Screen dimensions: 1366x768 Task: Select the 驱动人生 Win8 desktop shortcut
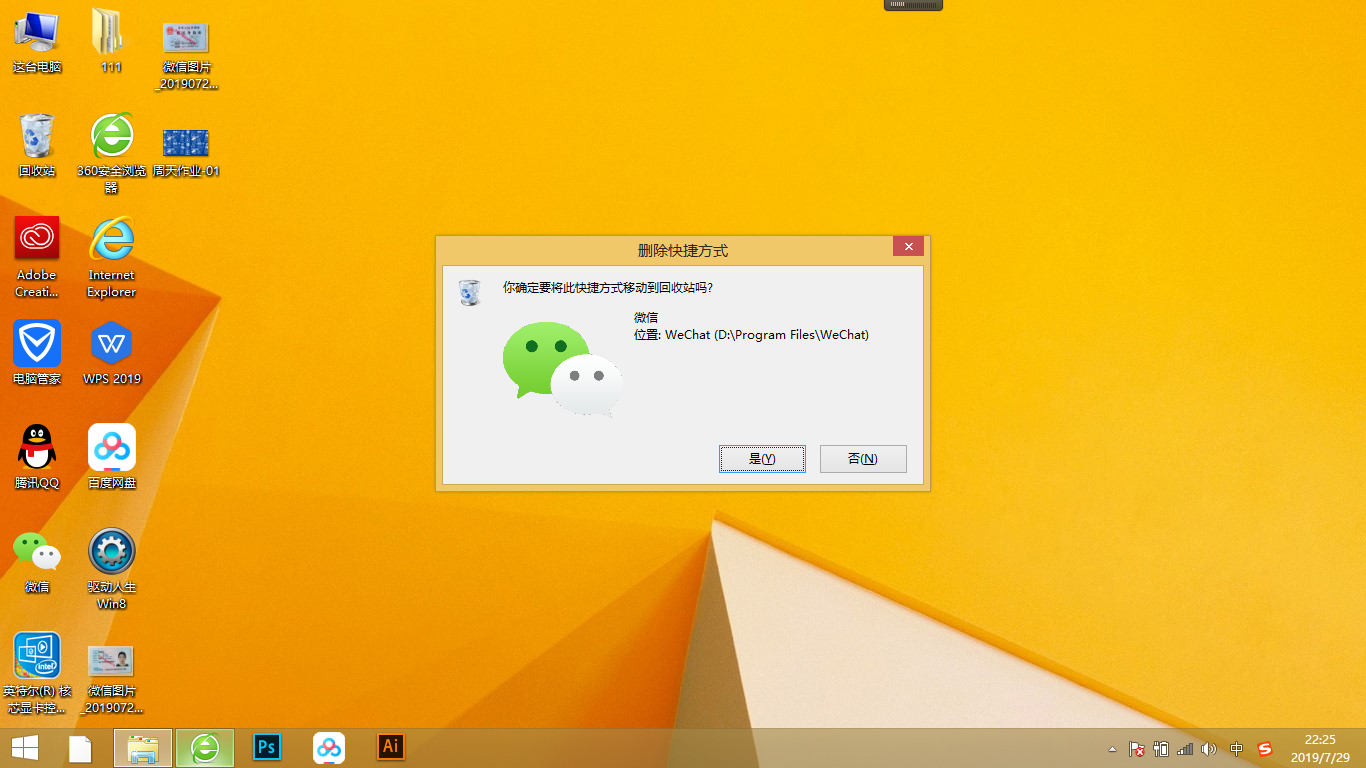tap(111, 570)
